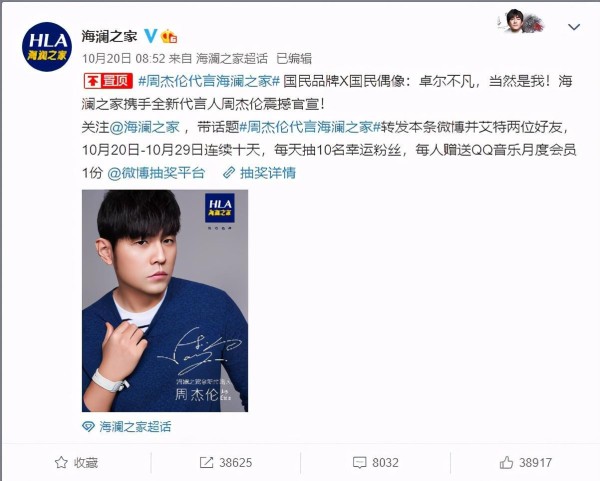600x481 pixels.
Task: Click the 抽奖详情 link icon
Action: pyautogui.click(x=229, y=173)
